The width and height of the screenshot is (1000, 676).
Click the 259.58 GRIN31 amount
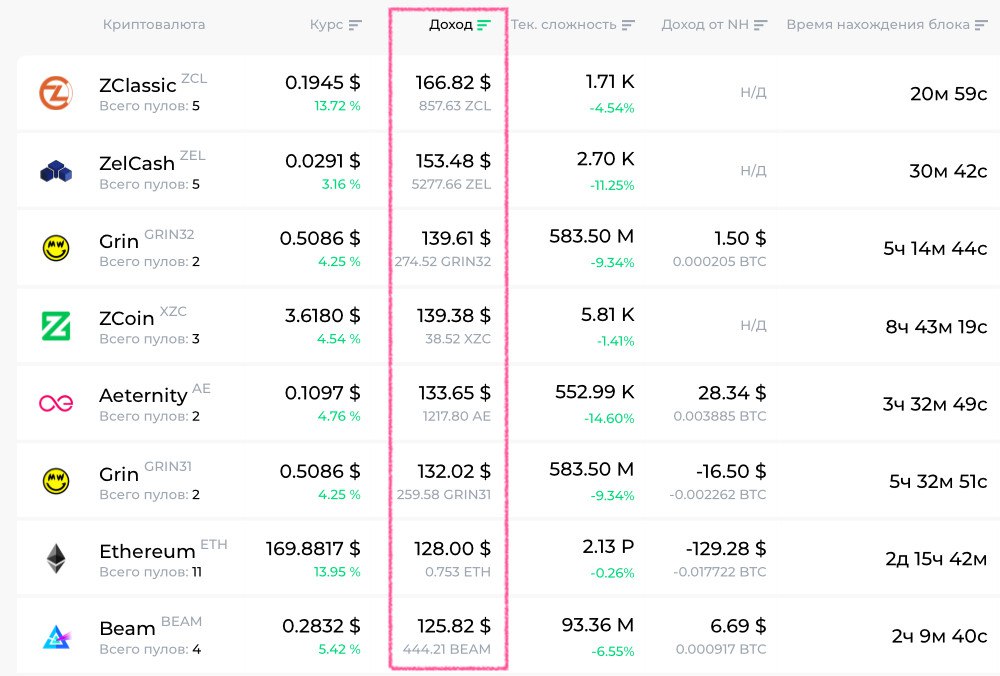point(444,494)
